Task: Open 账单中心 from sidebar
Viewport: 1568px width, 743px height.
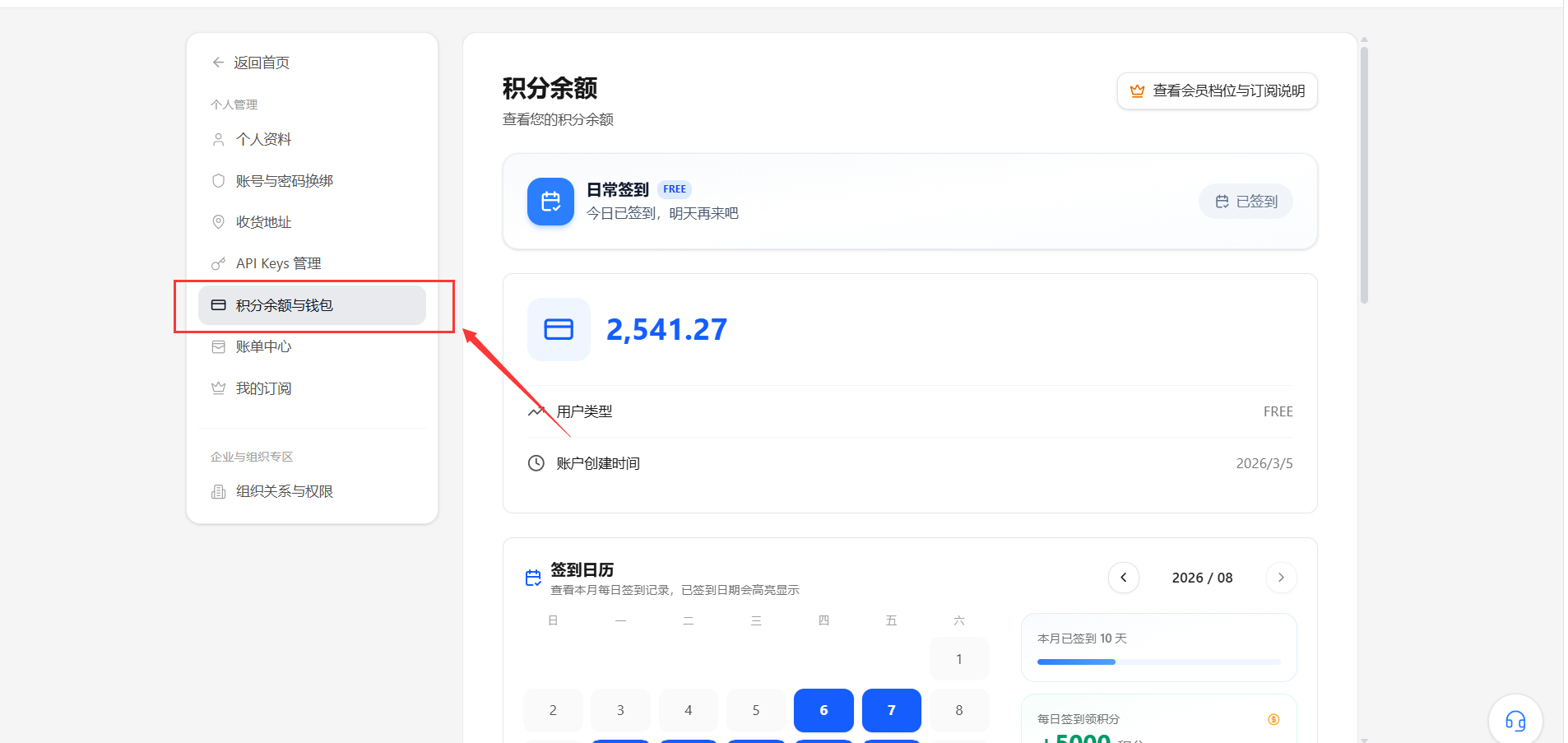Action: (312, 346)
